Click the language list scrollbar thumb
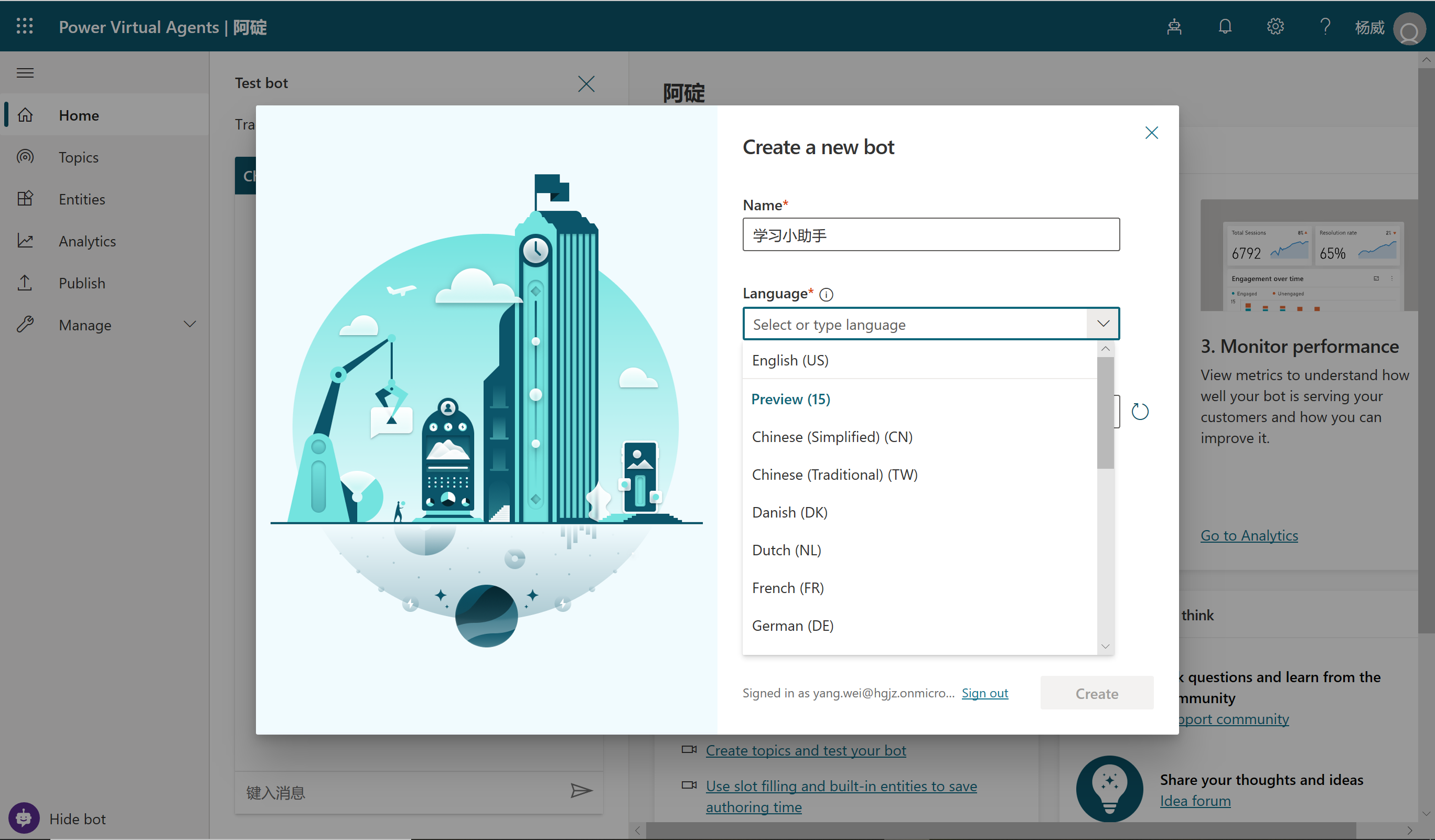Image resolution: width=1435 pixels, height=840 pixels. coord(1105,413)
